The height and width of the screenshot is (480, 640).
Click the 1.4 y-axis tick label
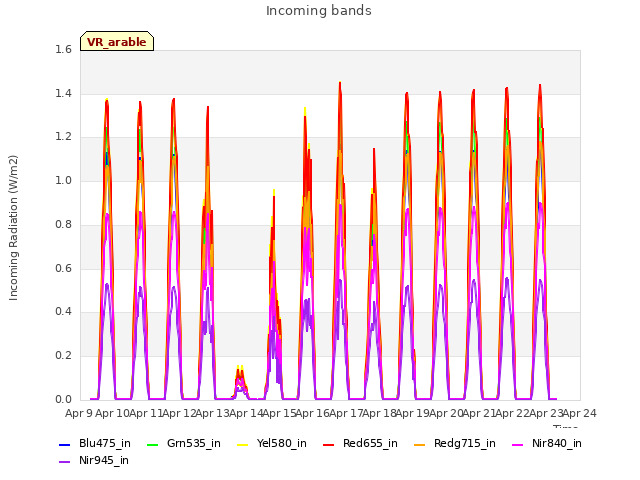coord(63,93)
